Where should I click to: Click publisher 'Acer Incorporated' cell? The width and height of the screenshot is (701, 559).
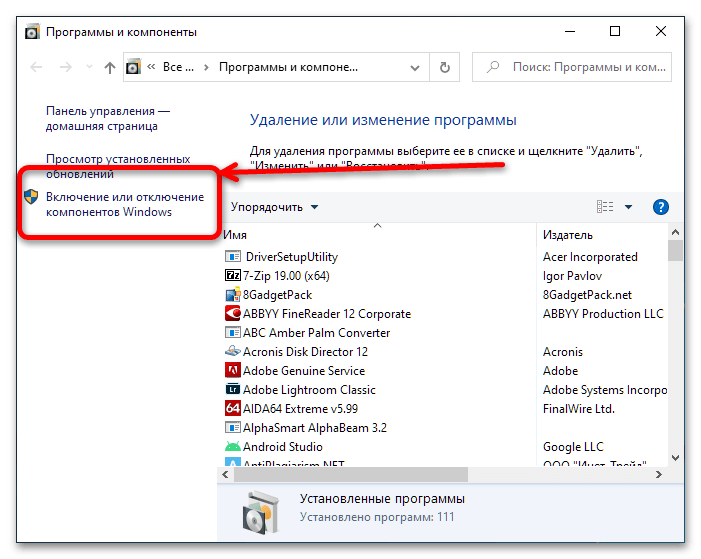(590, 257)
